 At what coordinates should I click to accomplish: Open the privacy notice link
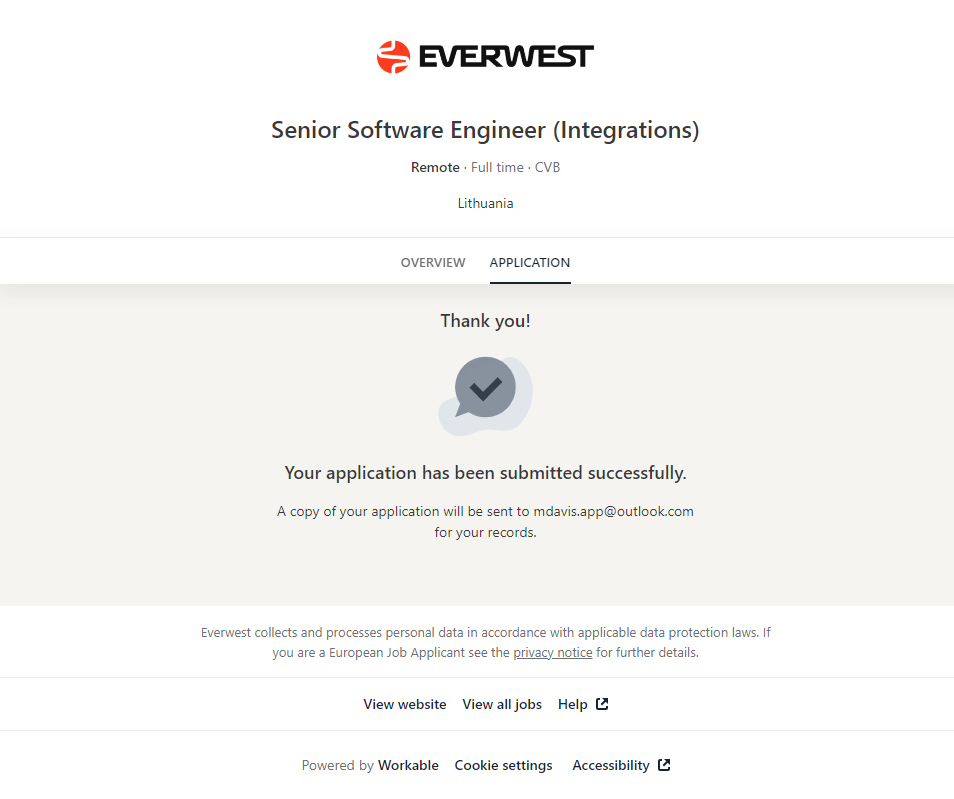tap(553, 653)
